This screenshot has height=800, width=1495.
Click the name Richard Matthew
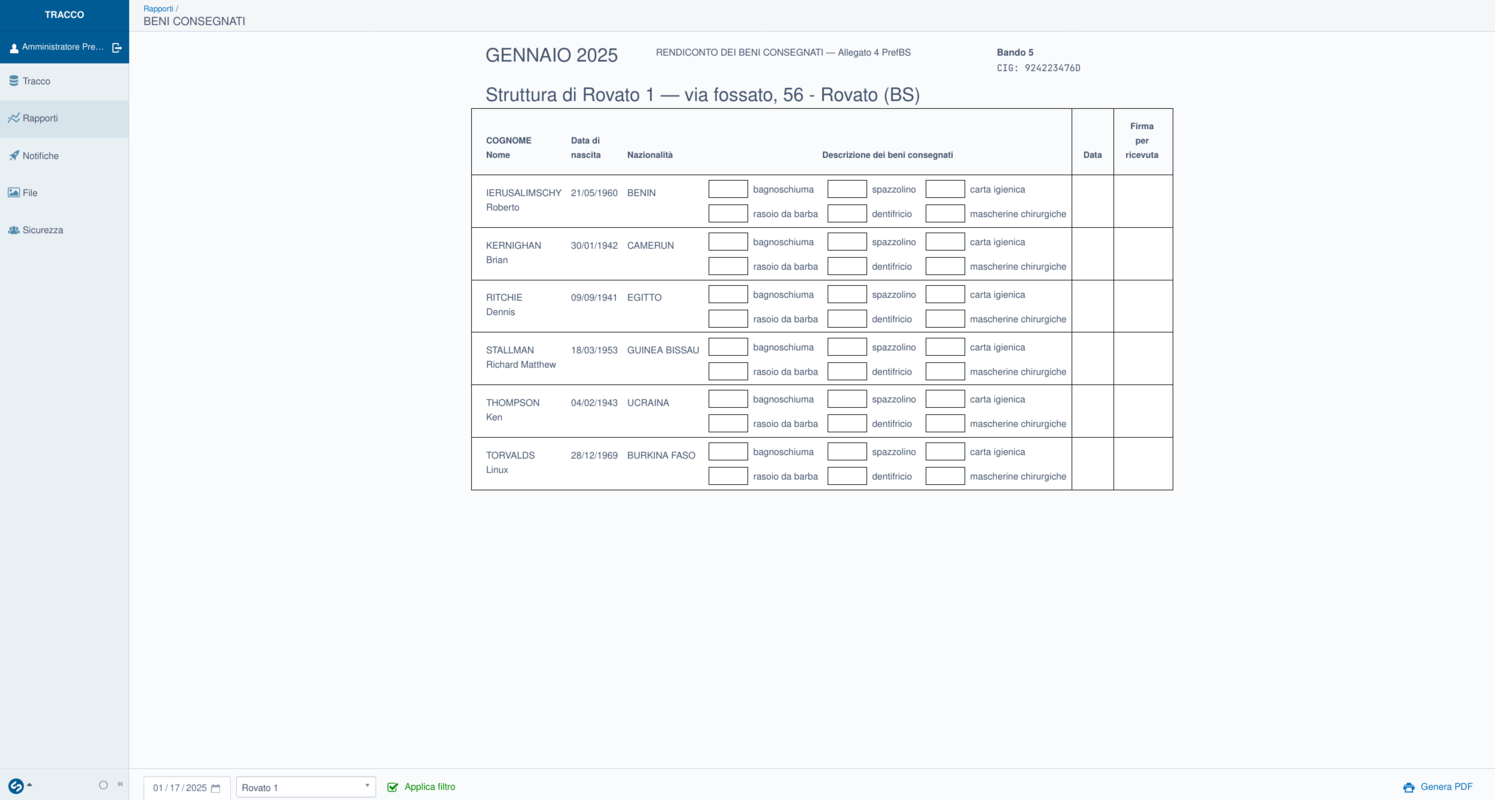521,364
